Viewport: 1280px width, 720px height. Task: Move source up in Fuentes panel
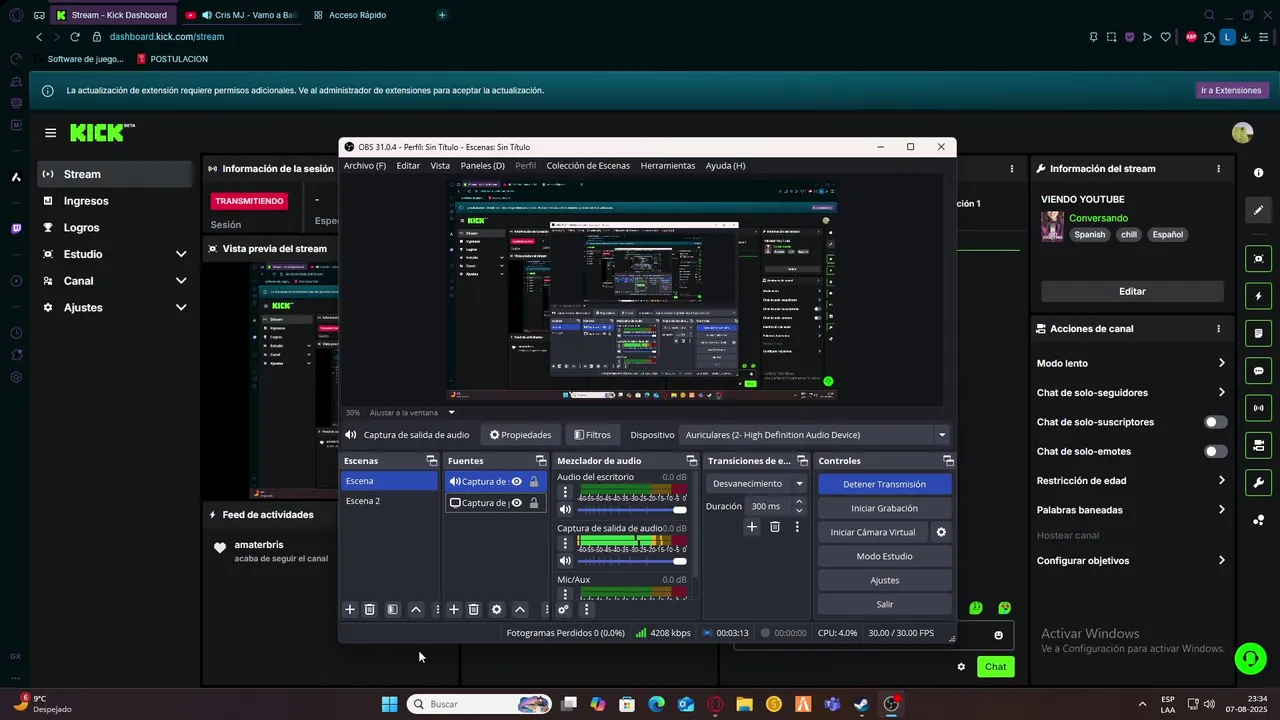520,609
